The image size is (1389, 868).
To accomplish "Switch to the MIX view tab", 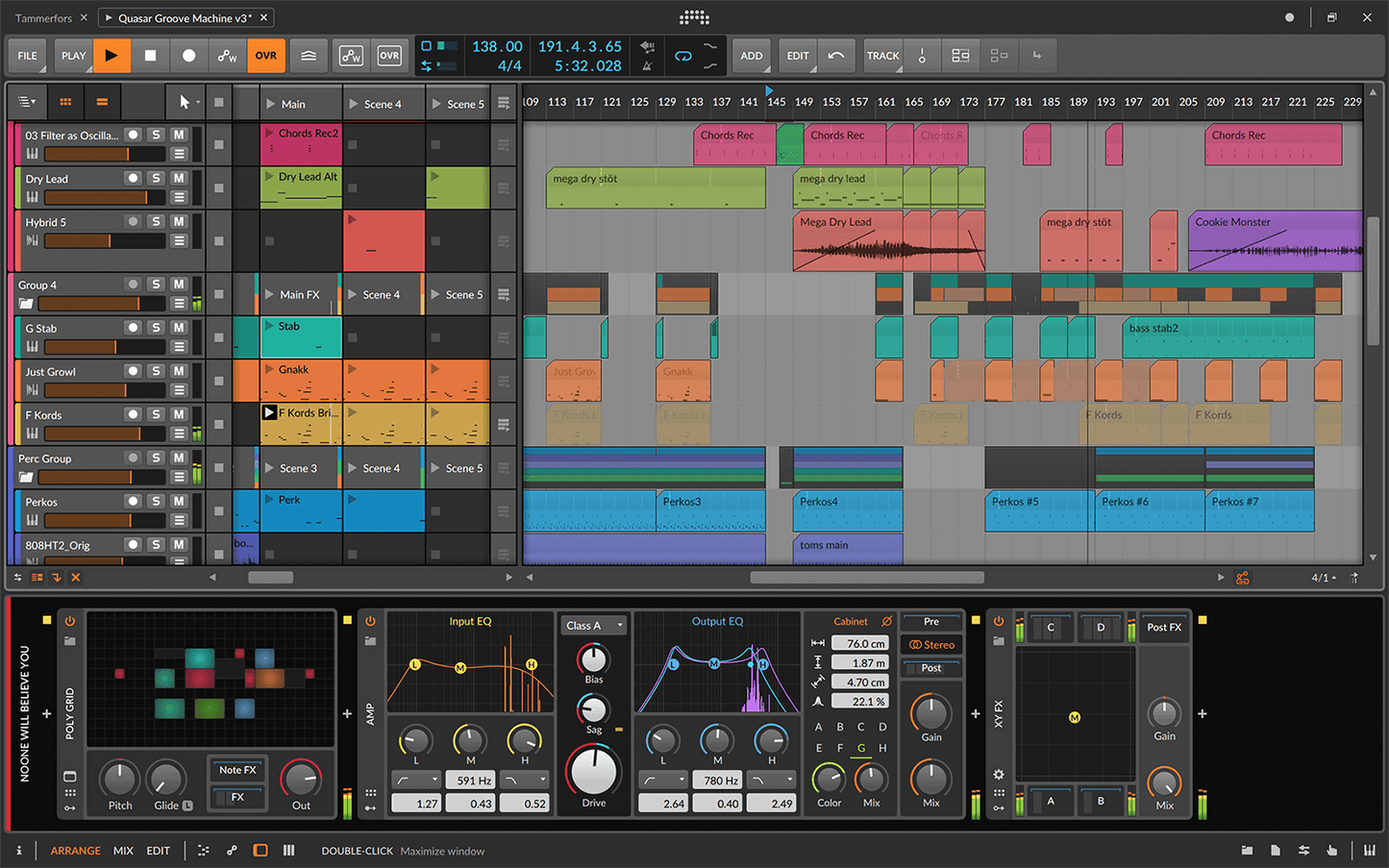I will click(x=123, y=851).
